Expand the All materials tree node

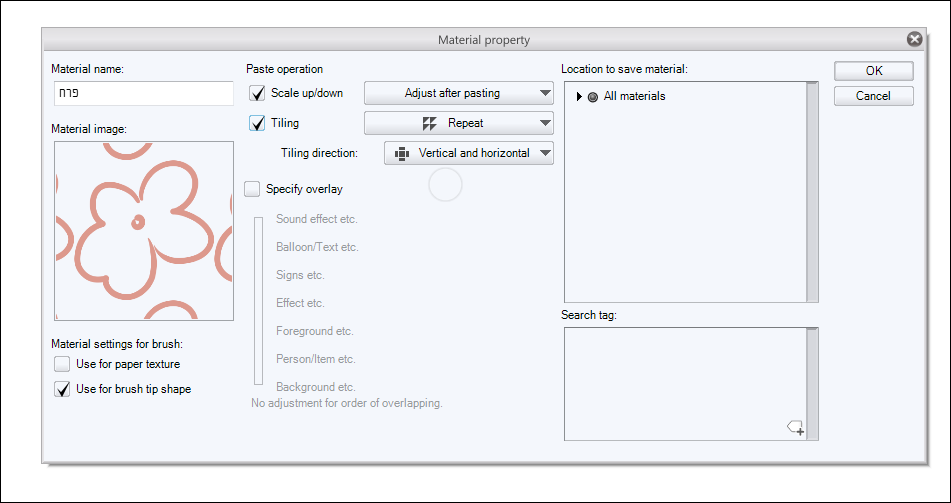click(579, 97)
